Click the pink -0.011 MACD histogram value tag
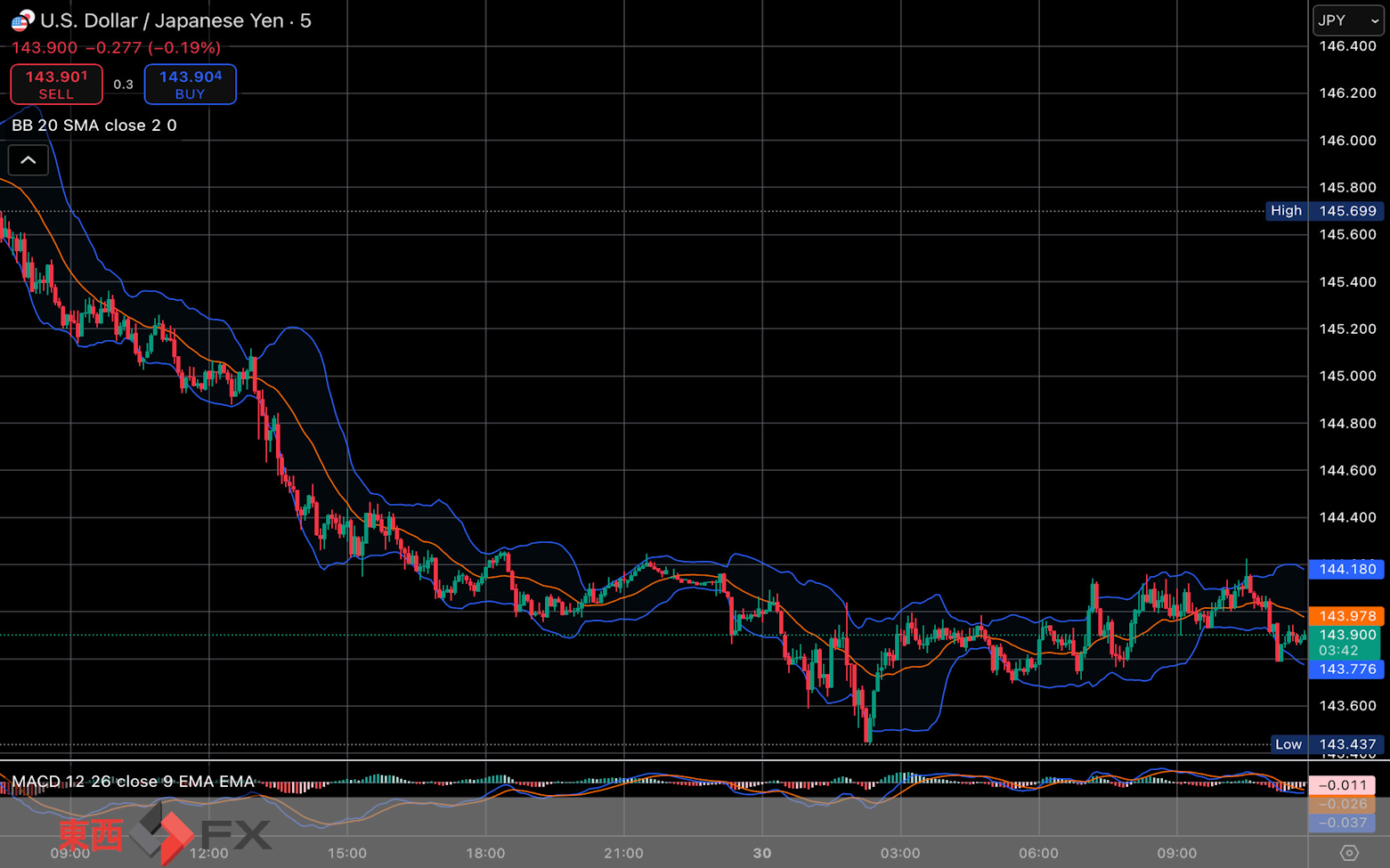The image size is (1390, 868). (1342, 785)
